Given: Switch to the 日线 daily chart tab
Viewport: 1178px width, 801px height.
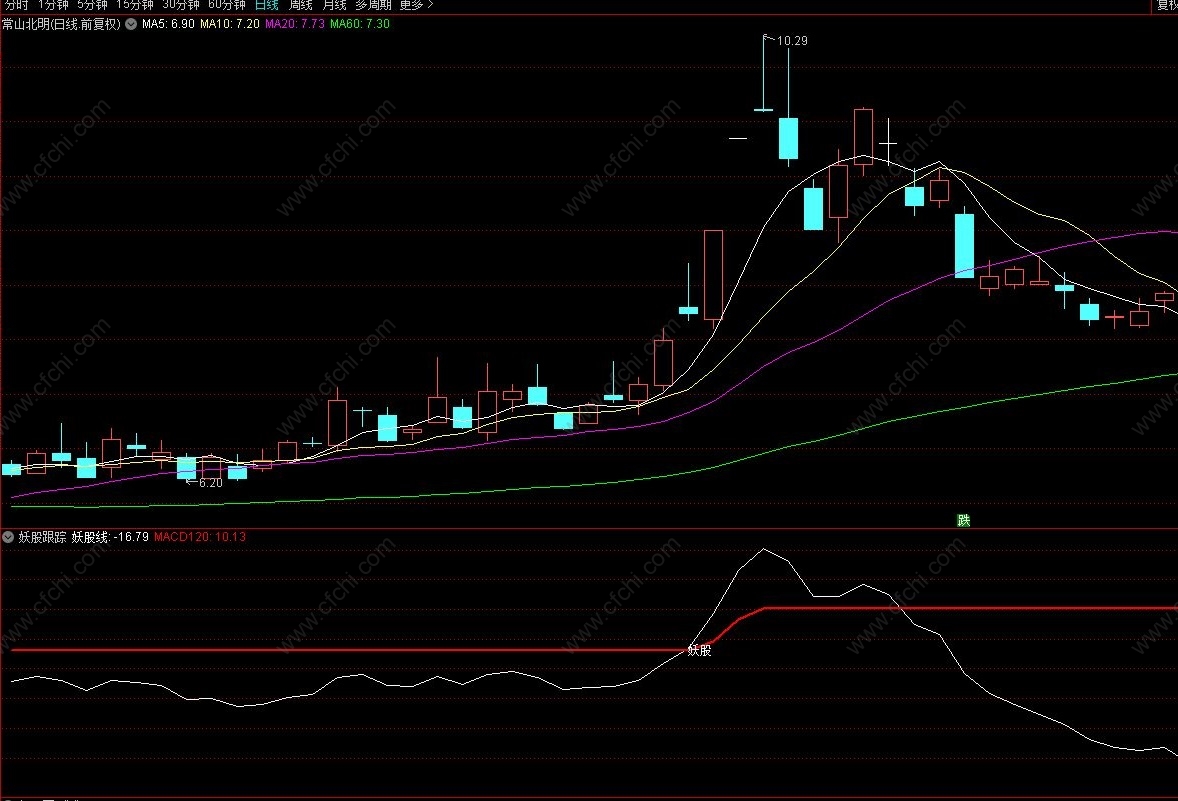Looking at the screenshot, I should click(x=267, y=5).
